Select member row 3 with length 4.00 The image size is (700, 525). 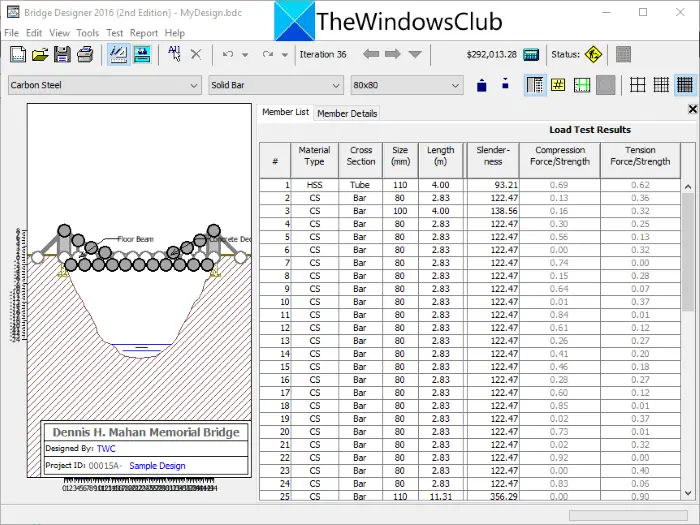tap(470, 211)
